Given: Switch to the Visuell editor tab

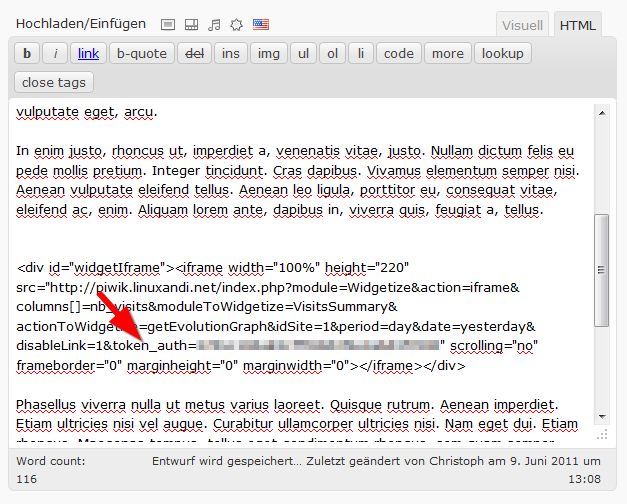Looking at the screenshot, I should tap(522, 25).
